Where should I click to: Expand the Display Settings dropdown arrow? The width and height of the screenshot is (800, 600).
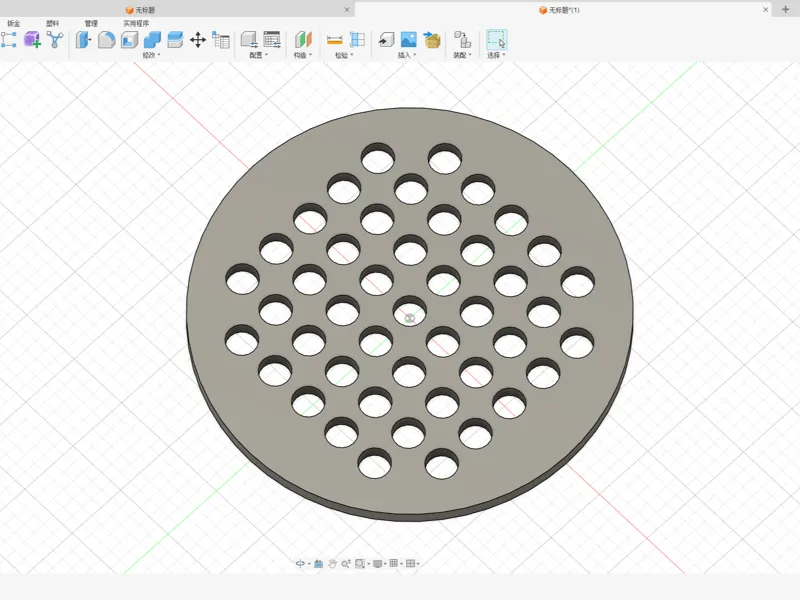[385, 564]
